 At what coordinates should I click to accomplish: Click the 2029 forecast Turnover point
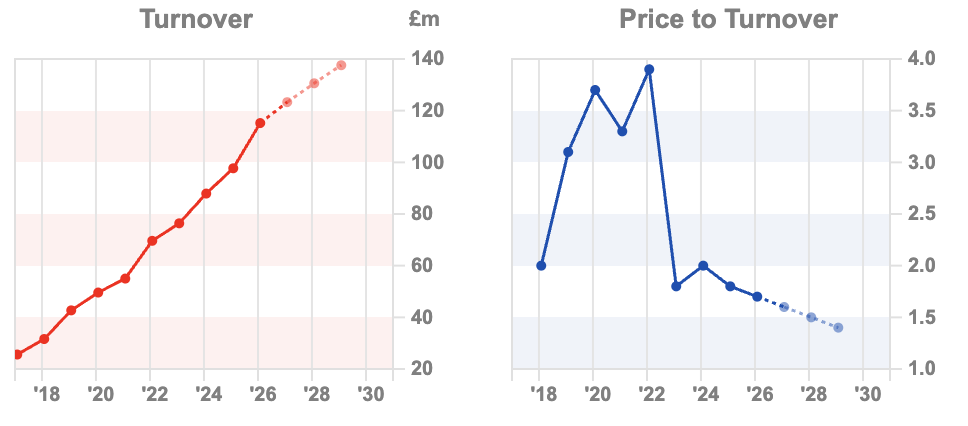click(341, 65)
